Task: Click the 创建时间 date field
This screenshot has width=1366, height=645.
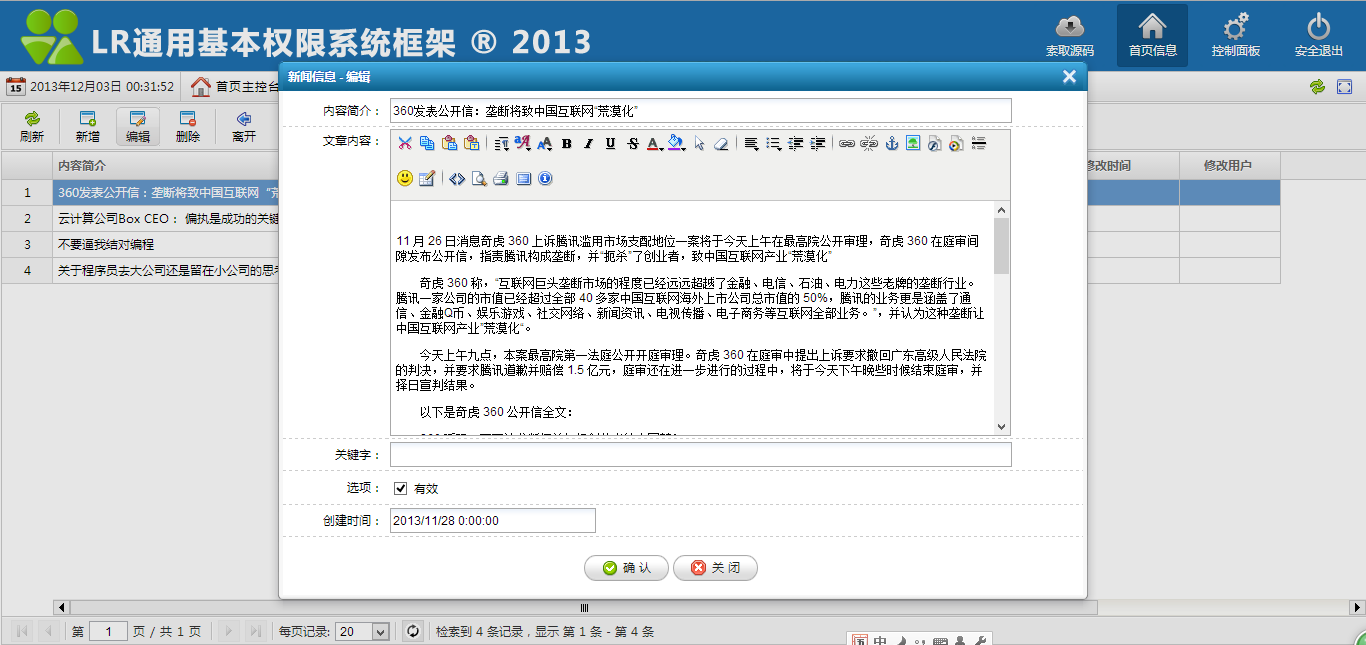Action: [x=492, y=521]
